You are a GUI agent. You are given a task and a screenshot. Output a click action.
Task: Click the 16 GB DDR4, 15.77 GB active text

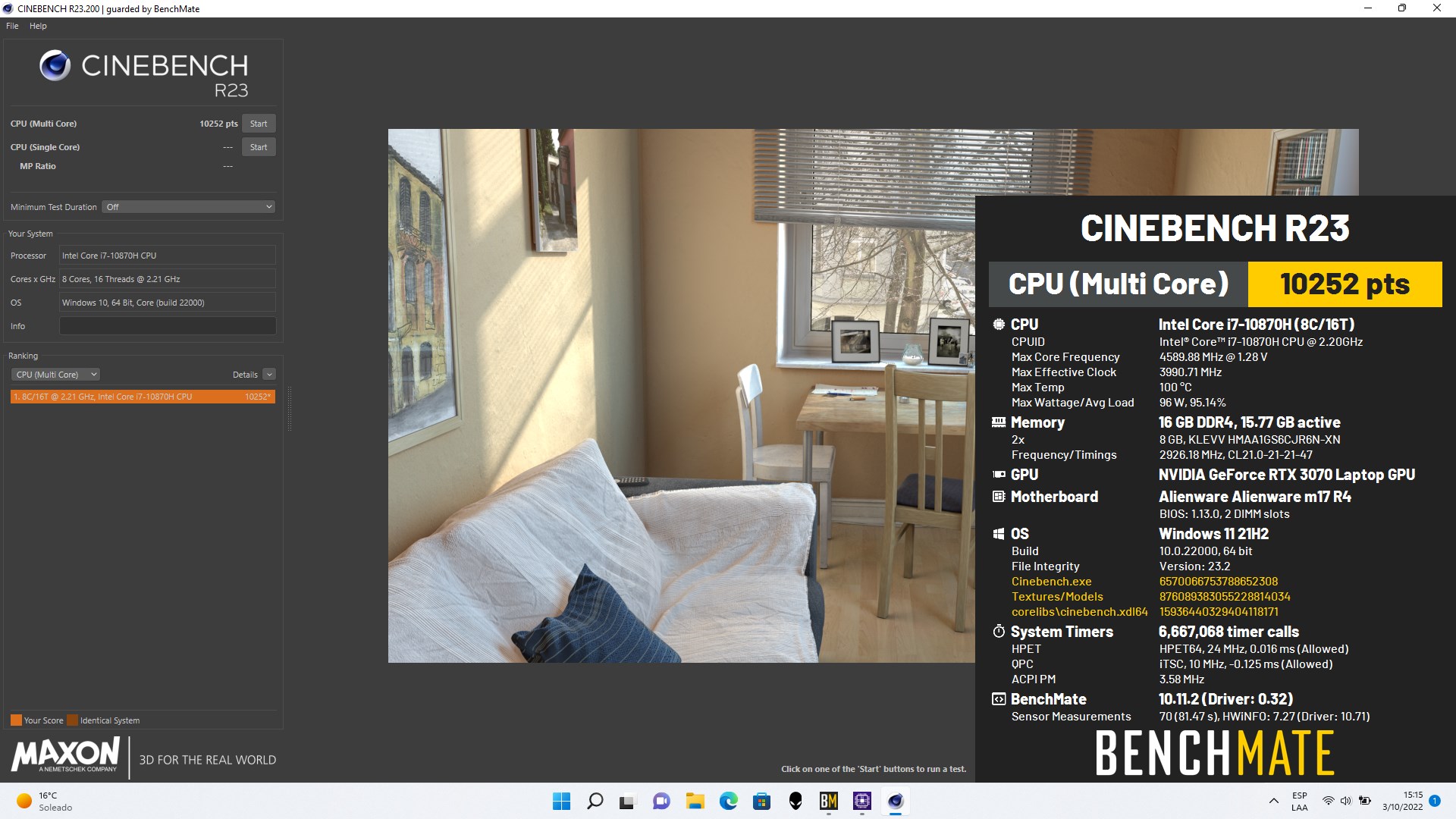[1249, 422]
